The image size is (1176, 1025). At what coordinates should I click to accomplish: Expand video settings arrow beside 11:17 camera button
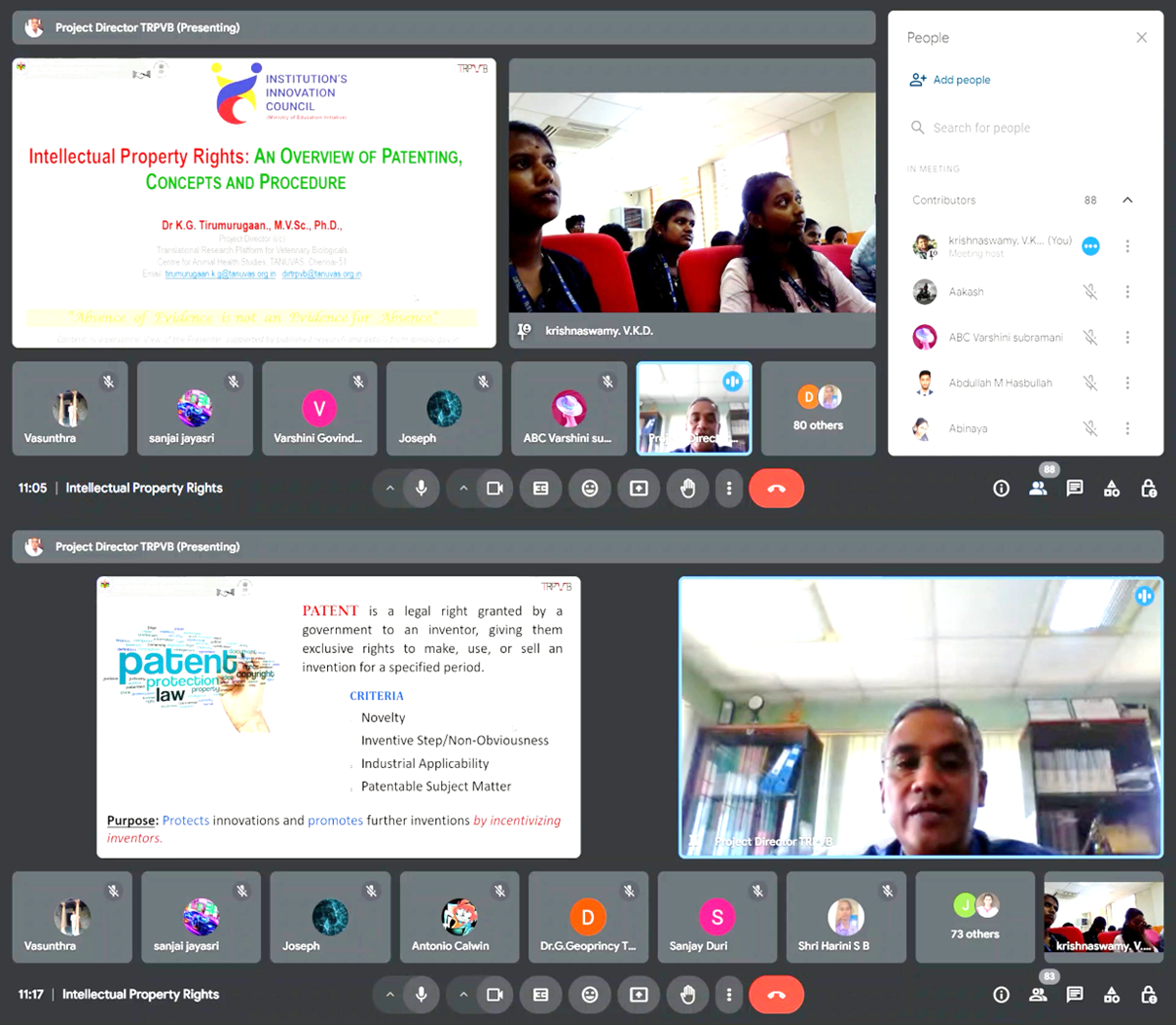[463, 995]
